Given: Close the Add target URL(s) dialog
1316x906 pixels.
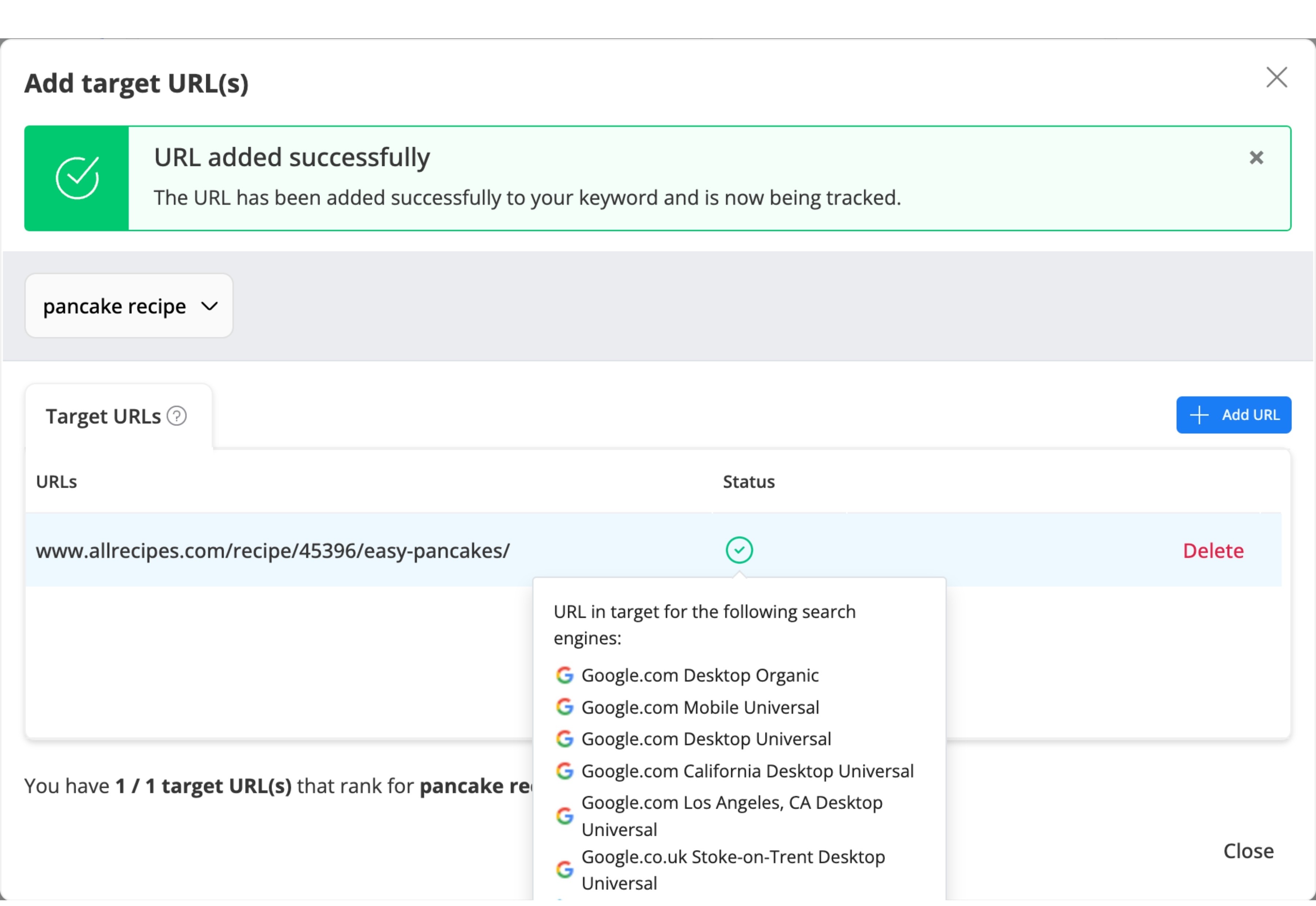Looking at the screenshot, I should coord(1276,77).
